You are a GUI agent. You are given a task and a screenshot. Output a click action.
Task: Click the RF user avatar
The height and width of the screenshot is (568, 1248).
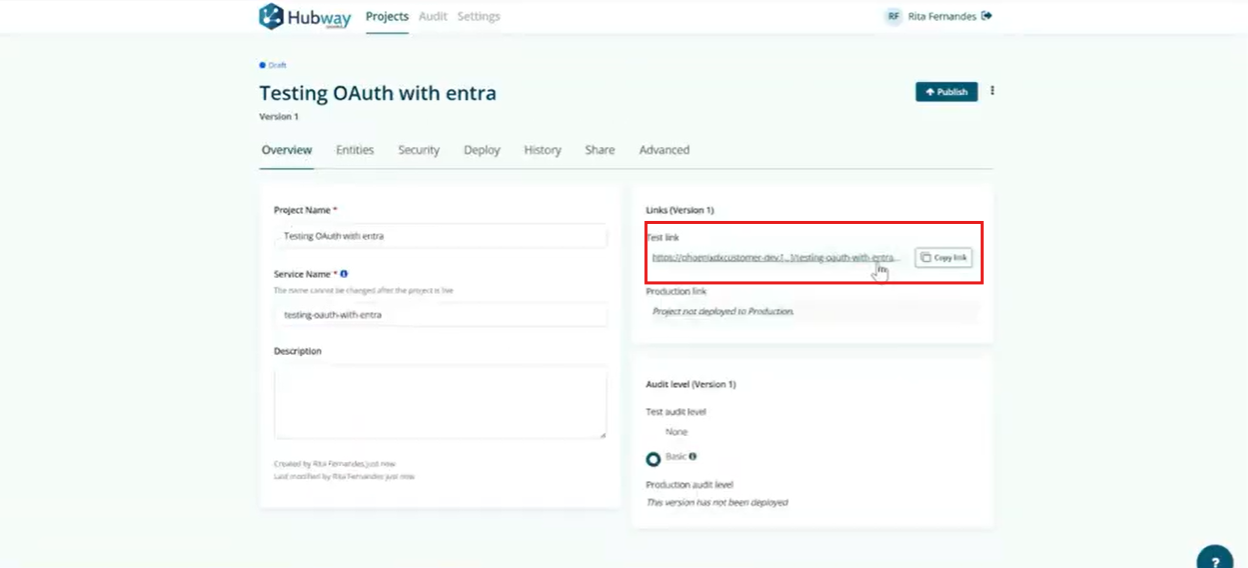[893, 16]
